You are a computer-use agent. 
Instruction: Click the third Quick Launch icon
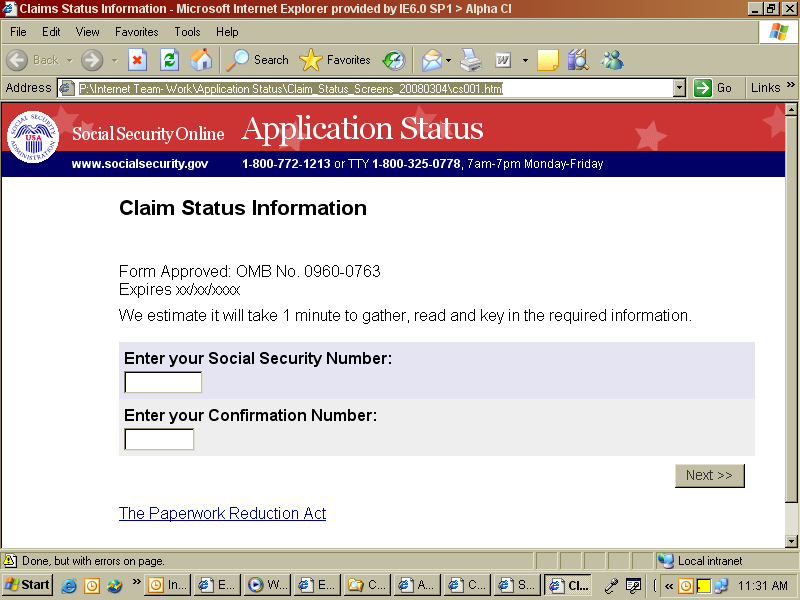pyautogui.click(x=115, y=585)
